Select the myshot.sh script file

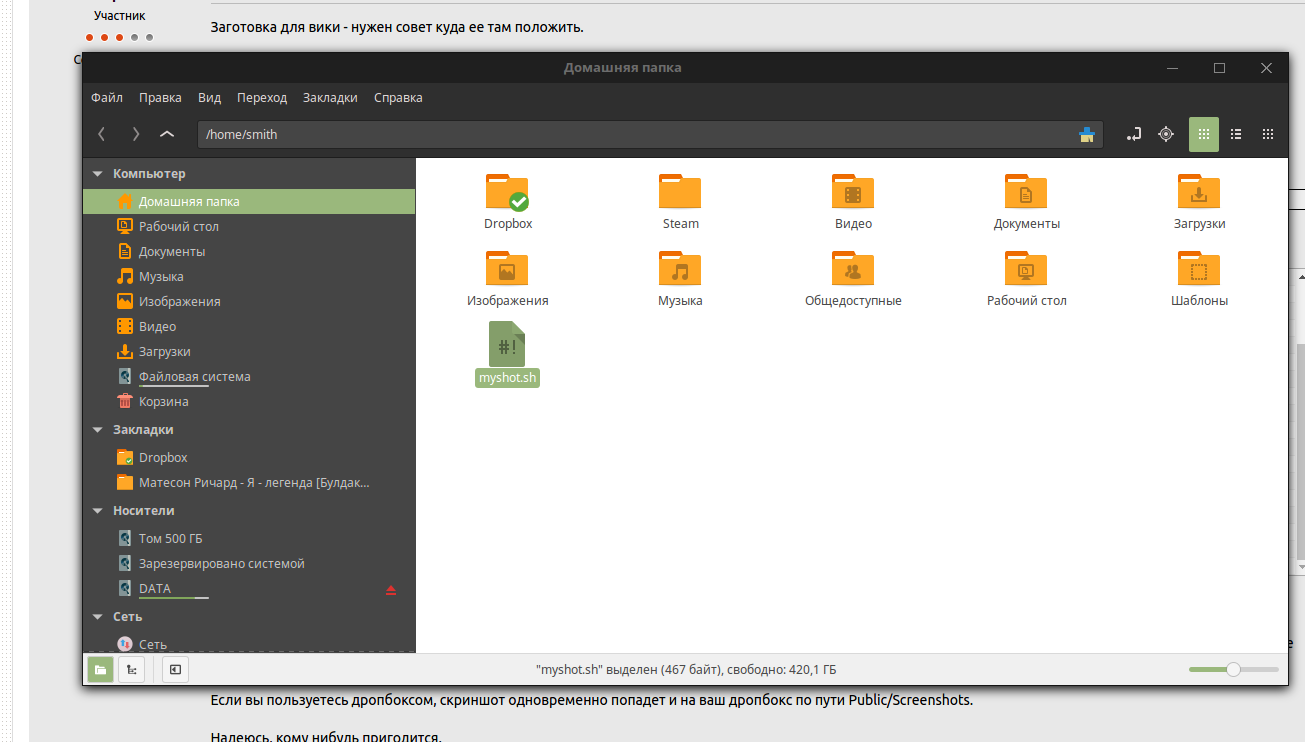tap(508, 354)
